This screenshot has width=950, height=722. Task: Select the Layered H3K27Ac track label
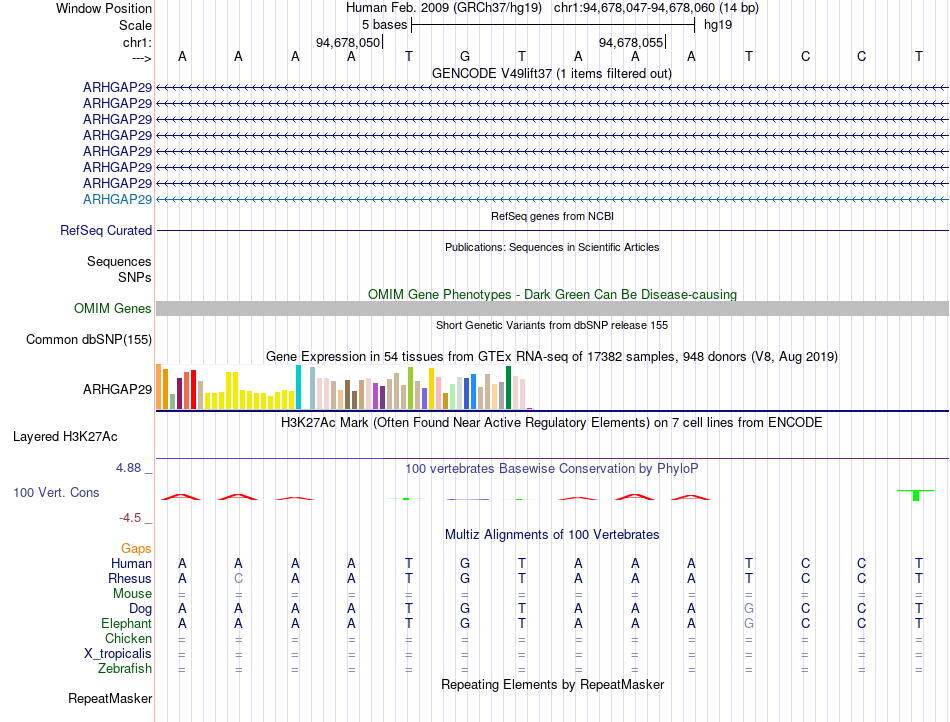coord(65,436)
